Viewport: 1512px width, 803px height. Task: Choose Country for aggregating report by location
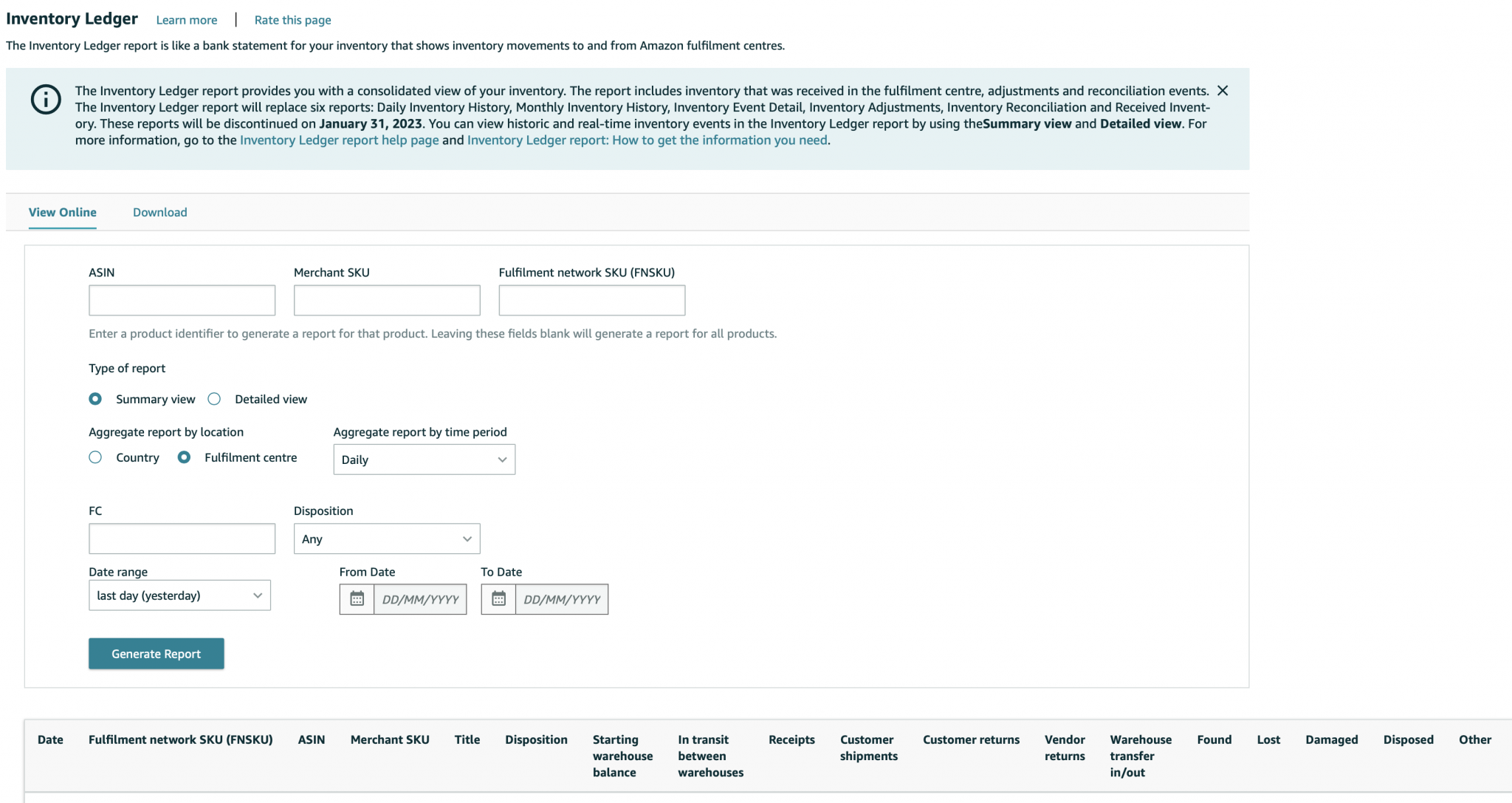[95, 457]
